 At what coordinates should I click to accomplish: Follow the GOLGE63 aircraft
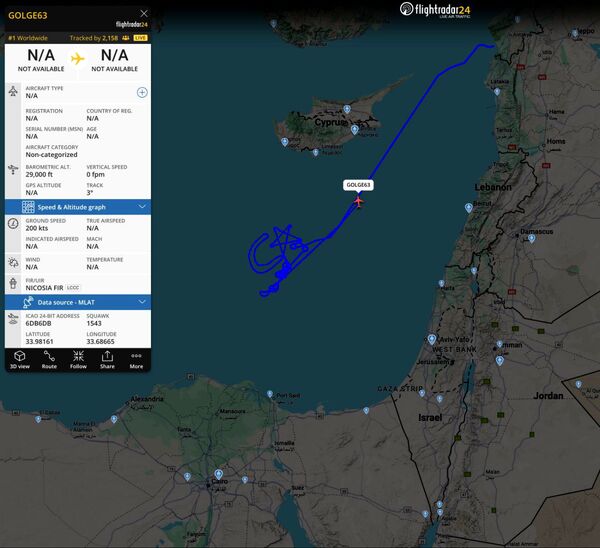[x=78, y=360]
